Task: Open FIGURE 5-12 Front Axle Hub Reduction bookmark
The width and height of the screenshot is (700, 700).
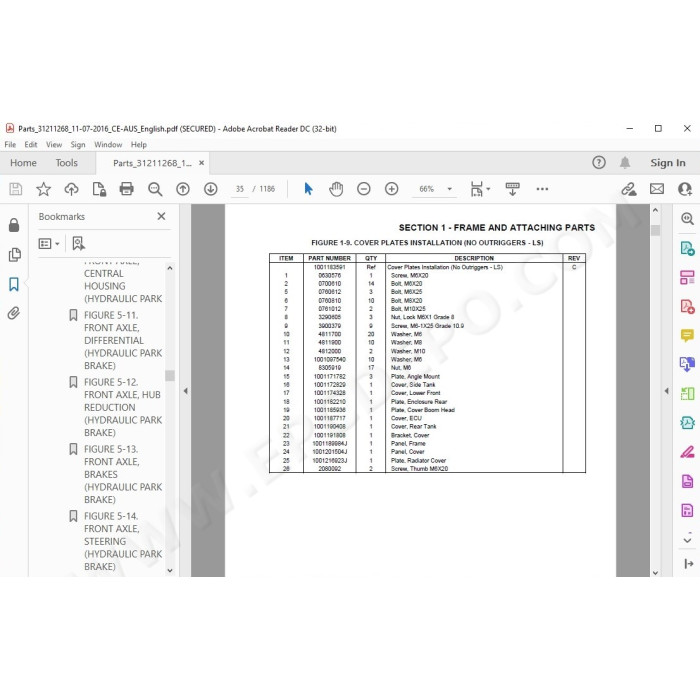Action: coord(122,407)
